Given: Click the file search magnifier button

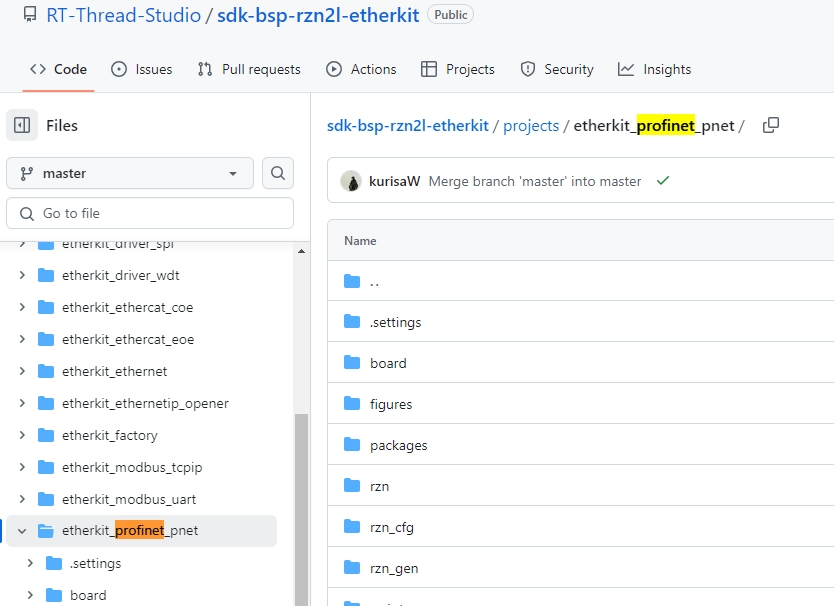Looking at the screenshot, I should 278,173.
